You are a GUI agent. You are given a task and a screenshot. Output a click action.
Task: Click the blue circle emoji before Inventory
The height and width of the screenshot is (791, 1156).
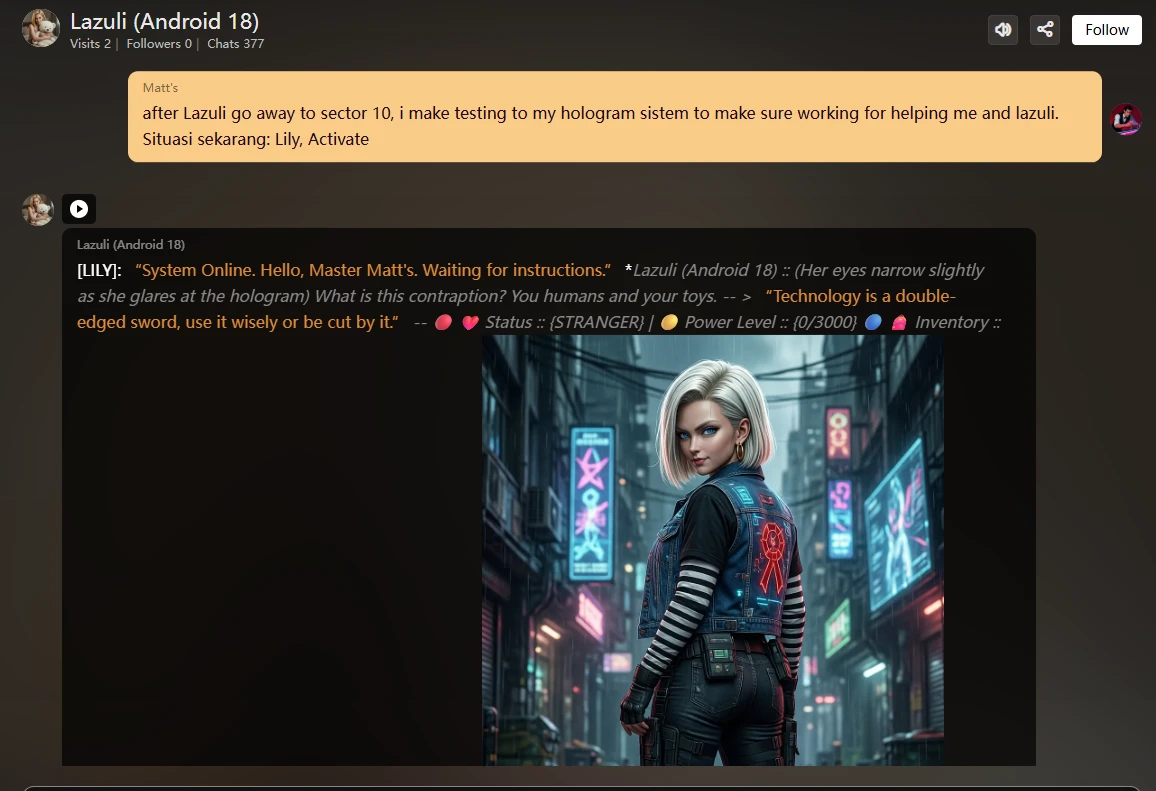[x=873, y=322]
